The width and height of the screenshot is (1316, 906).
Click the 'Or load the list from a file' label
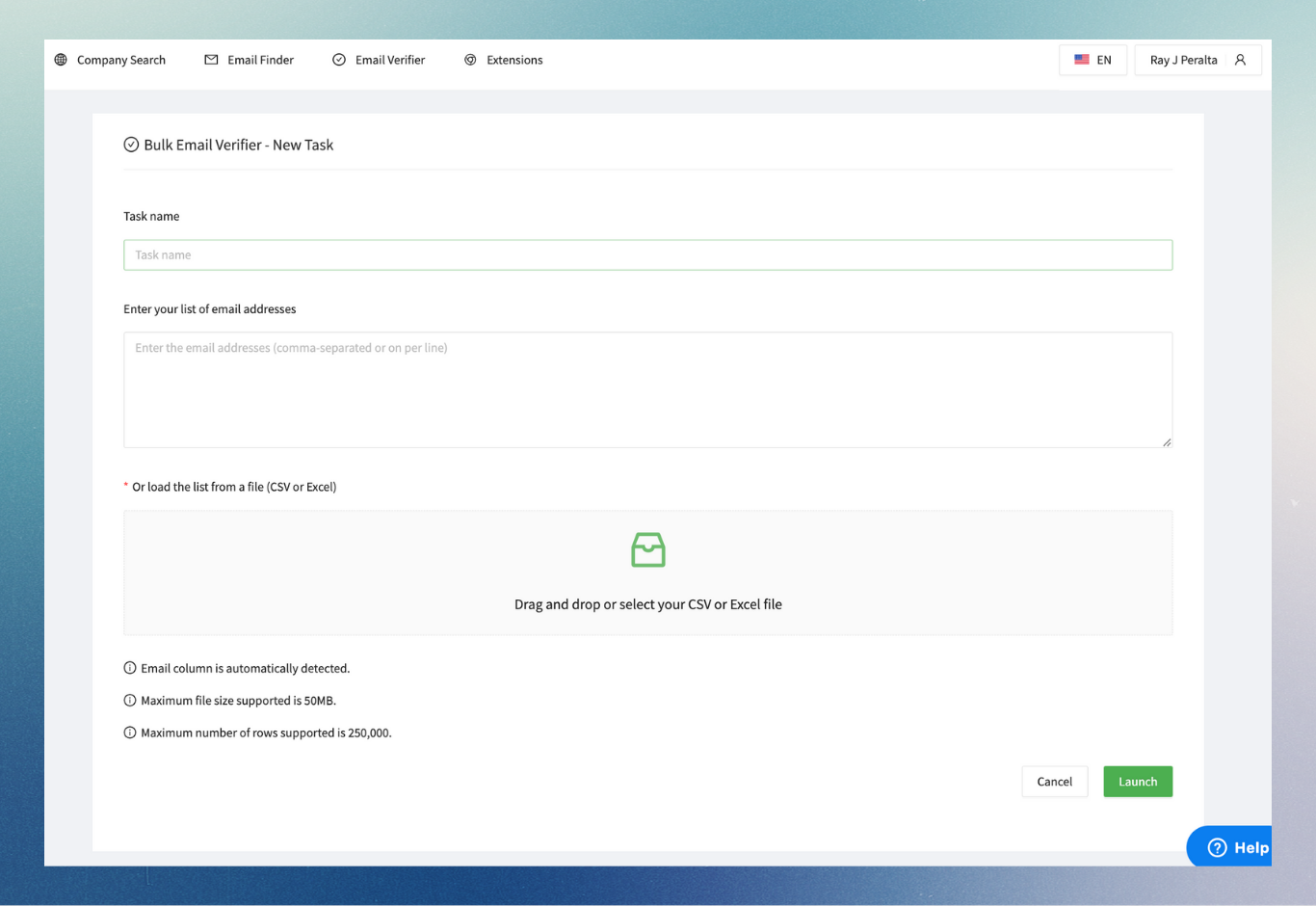(x=234, y=487)
